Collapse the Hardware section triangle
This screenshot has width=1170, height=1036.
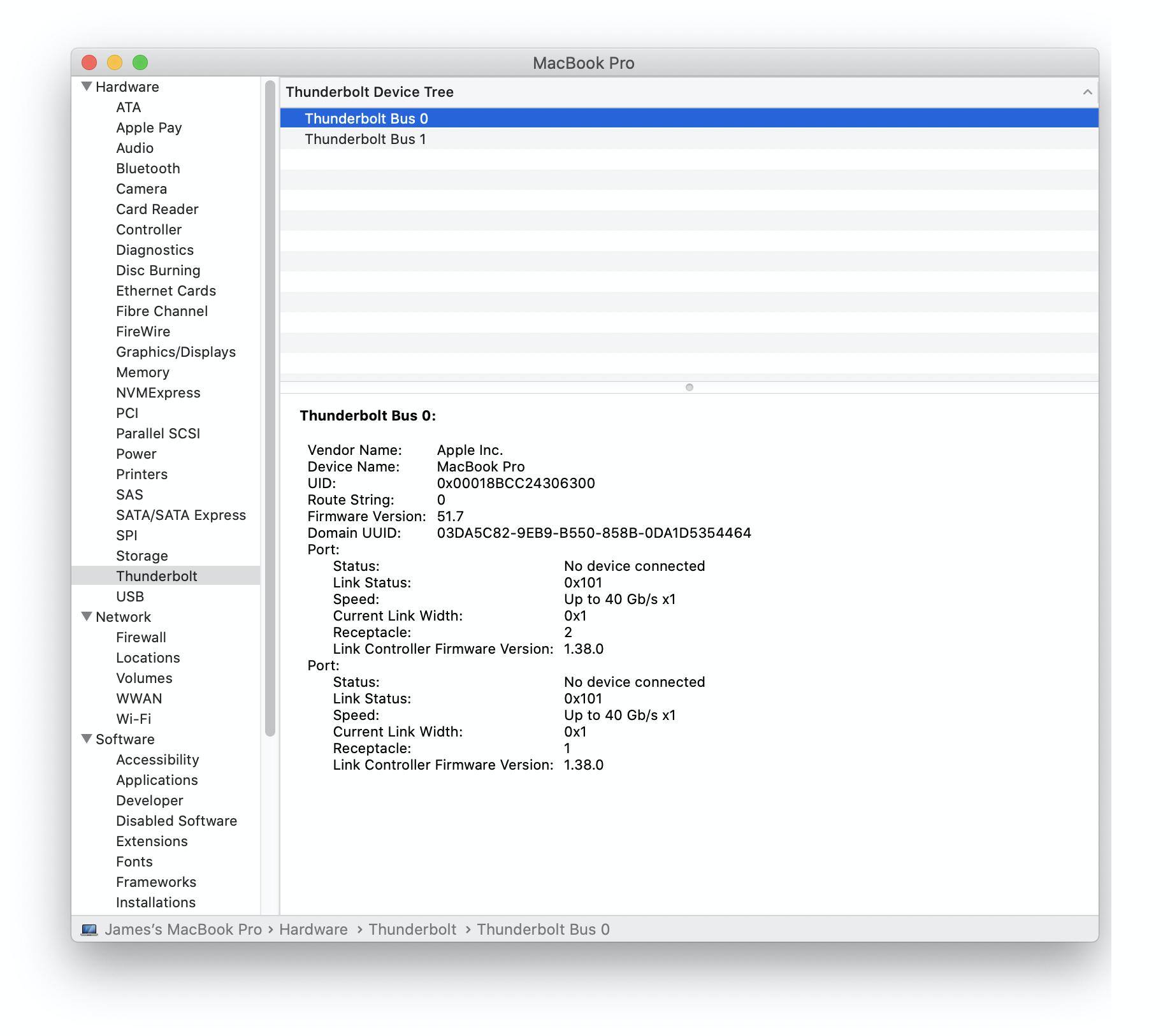(x=87, y=87)
